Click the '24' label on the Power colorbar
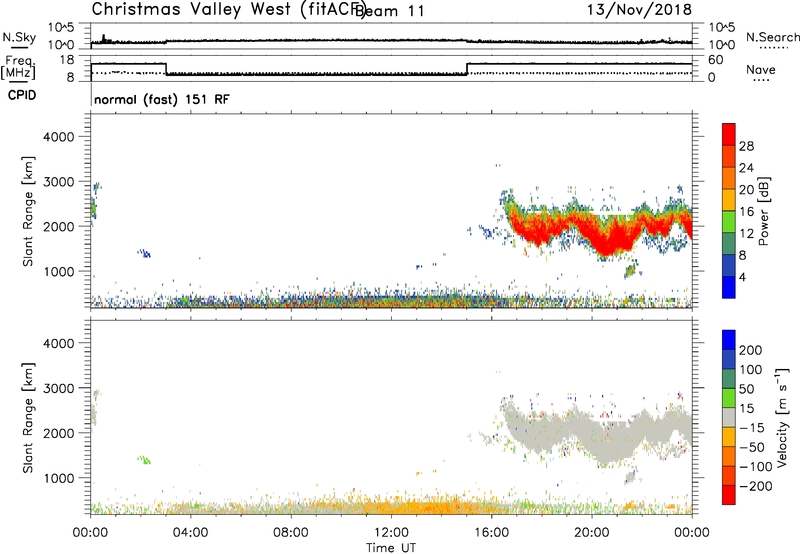800x554 pixels. tap(746, 168)
